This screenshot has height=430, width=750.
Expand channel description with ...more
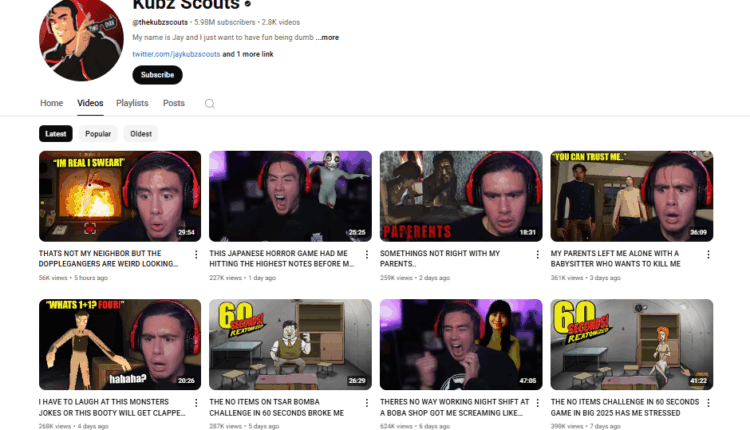pos(328,37)
